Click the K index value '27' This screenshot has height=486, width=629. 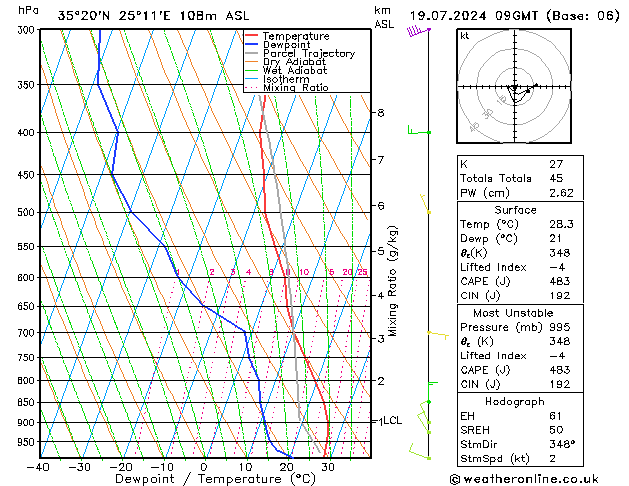556,164
